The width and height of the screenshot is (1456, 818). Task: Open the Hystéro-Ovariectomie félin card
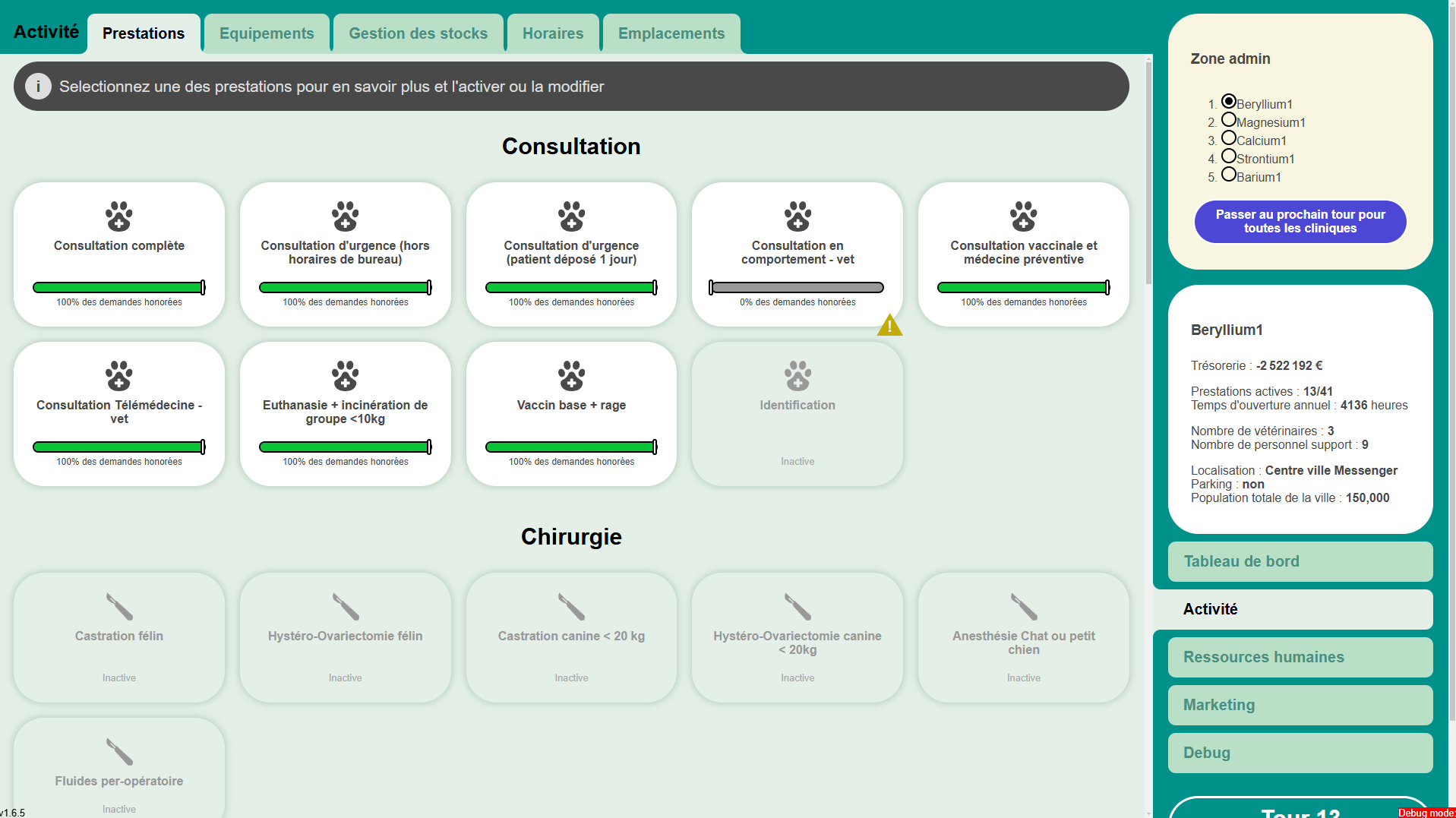(345, 637)
